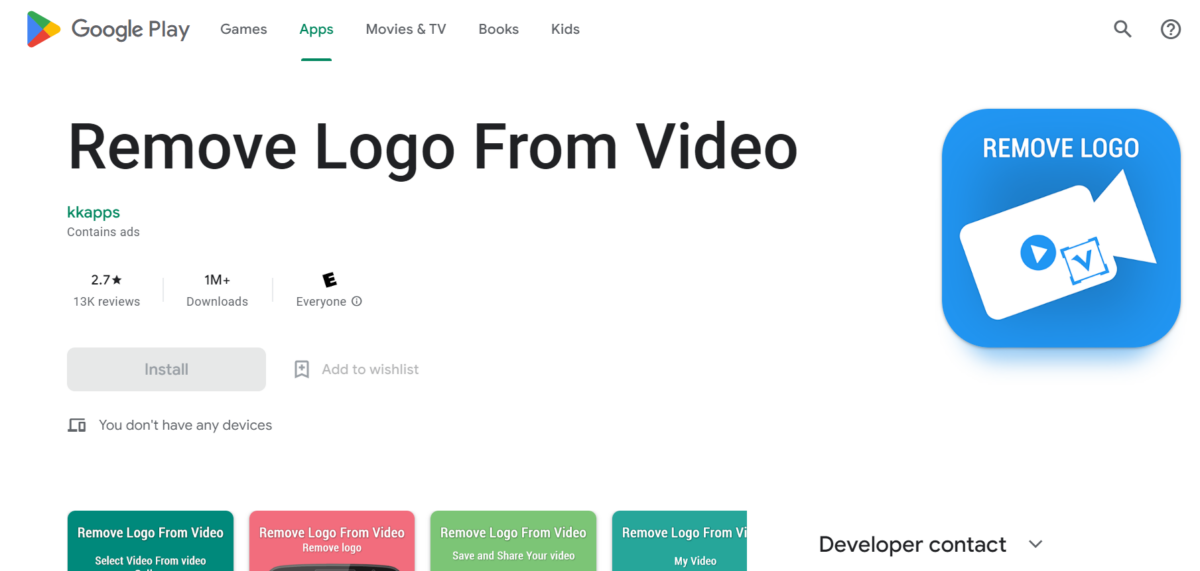Open the Kids tab
1200x571 pixels.
565,29
